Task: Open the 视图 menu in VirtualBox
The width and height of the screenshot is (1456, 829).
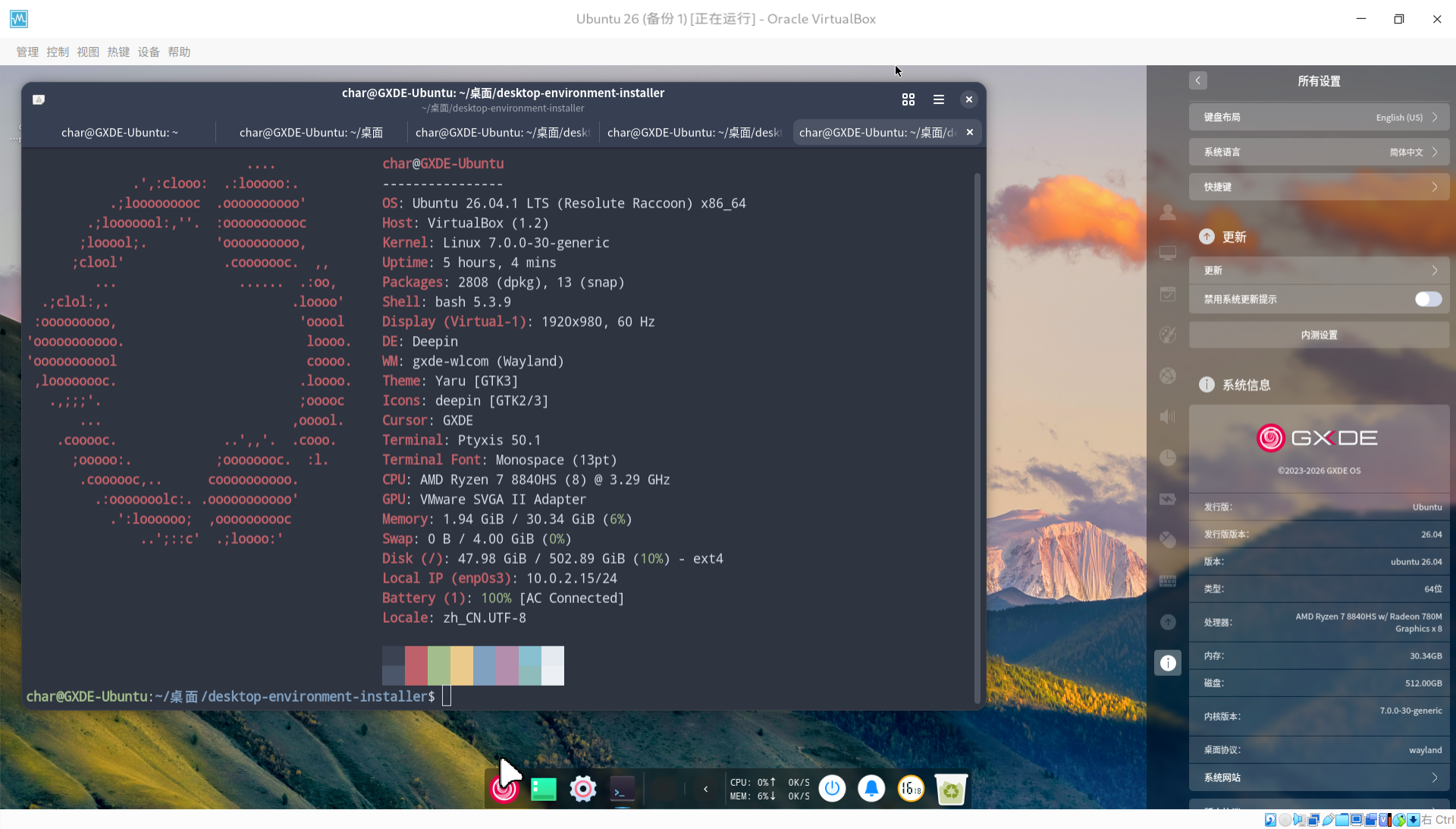Action: pos(88,52)
